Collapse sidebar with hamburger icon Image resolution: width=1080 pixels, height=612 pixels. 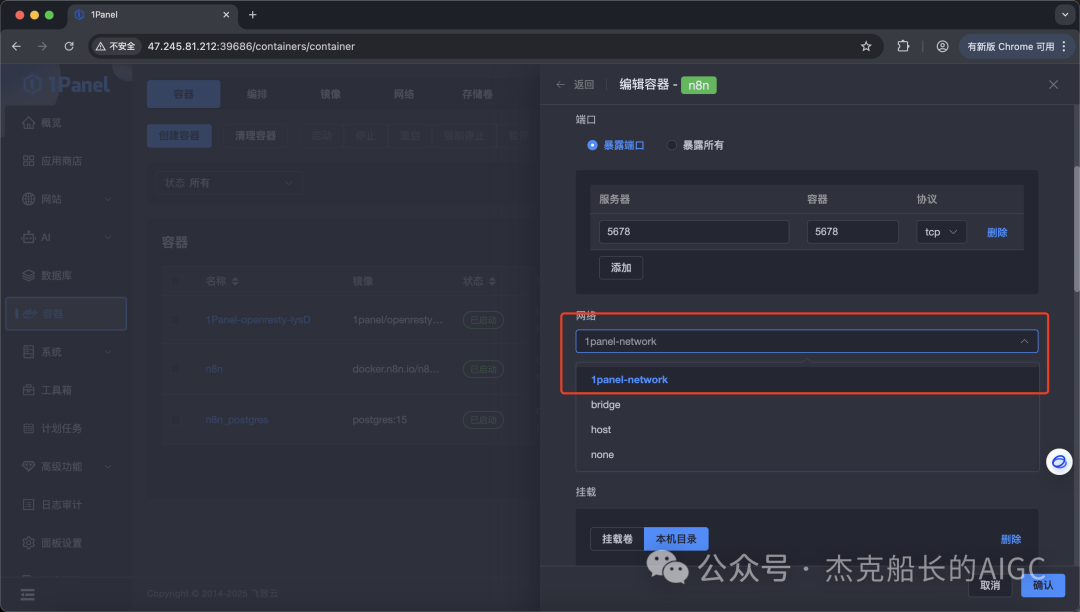(28, 595)
